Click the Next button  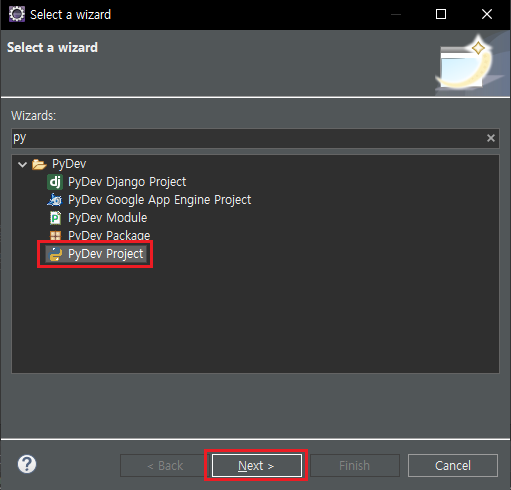[x=256, y=465]
